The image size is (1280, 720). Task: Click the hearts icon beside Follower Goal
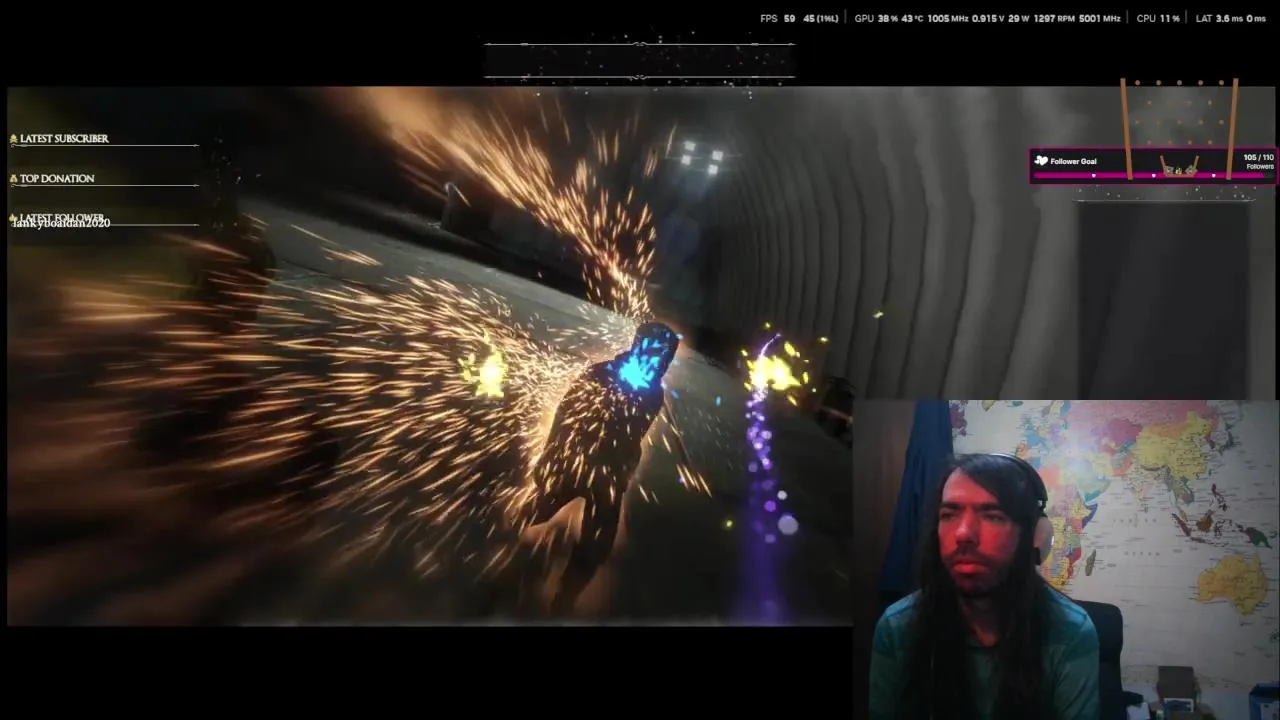coord(1041,161)
